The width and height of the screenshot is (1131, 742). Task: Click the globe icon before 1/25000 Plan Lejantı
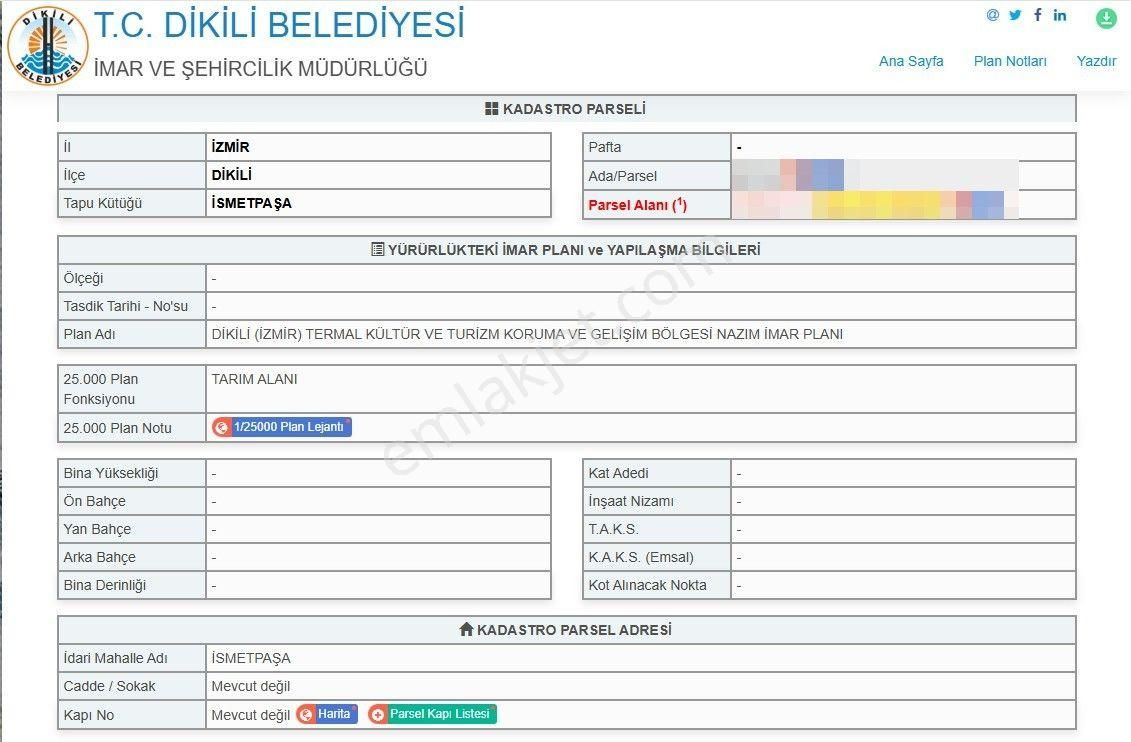click(x=221, y=427)
